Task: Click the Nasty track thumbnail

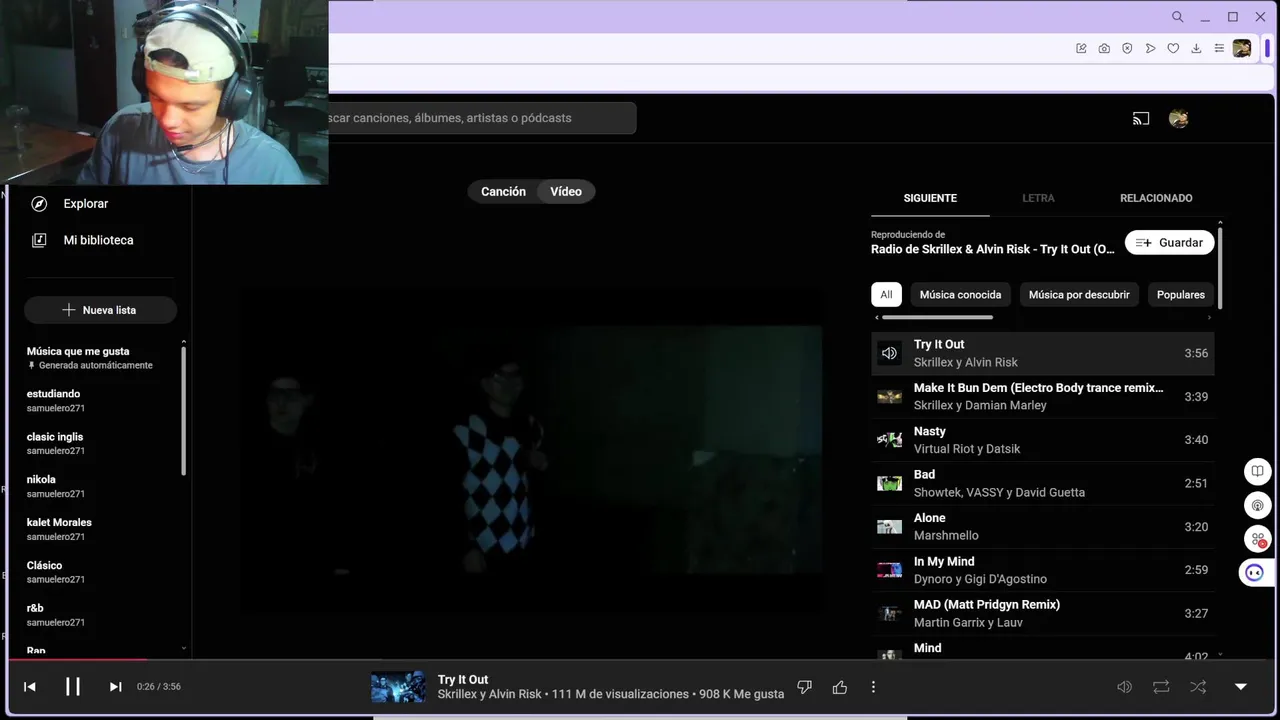Action: point(889,440)
